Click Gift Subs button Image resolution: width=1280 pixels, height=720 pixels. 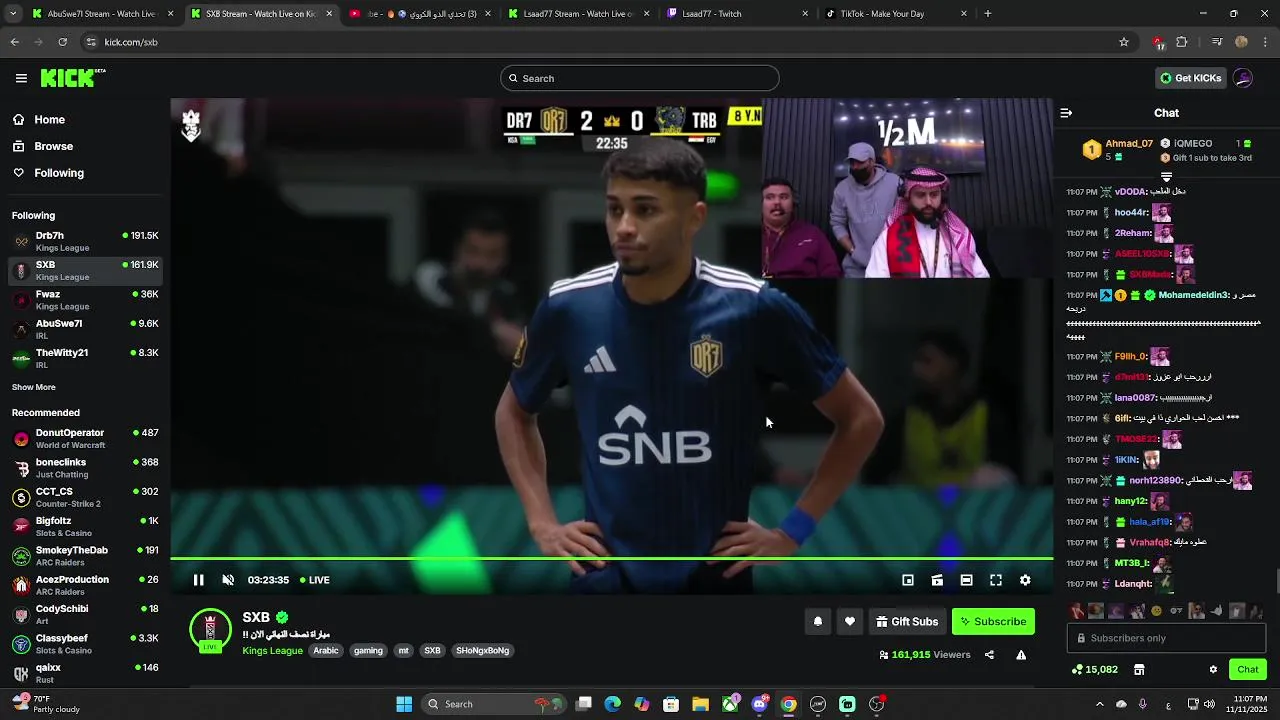coord(907,621)
